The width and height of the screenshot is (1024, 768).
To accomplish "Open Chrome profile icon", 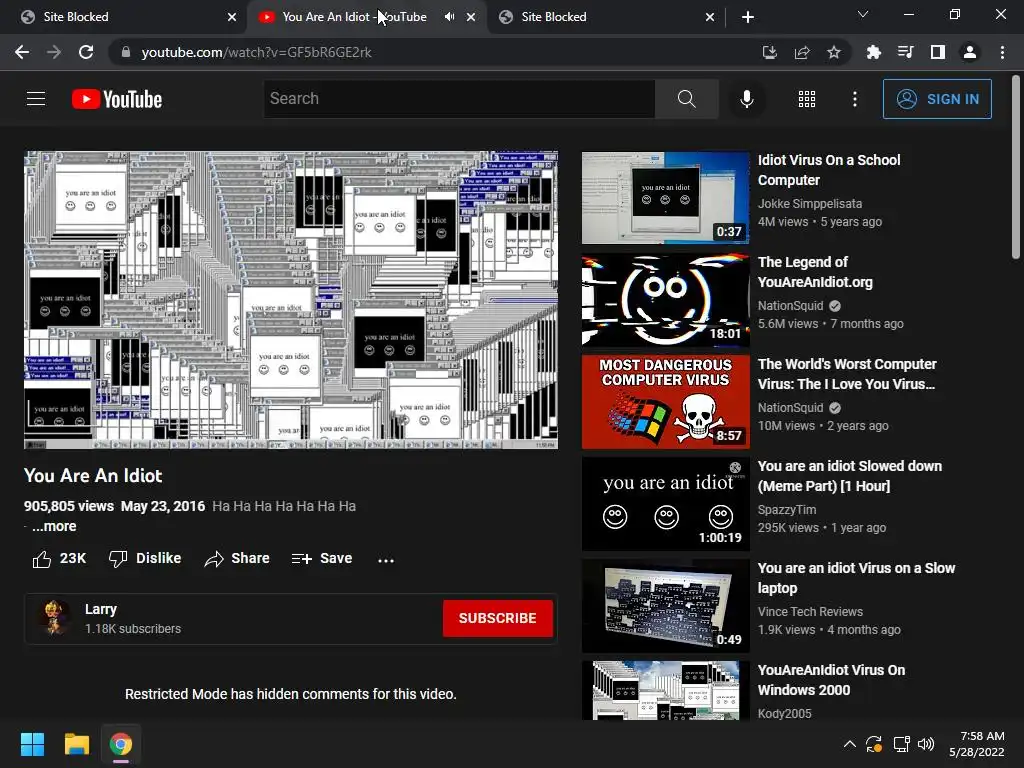I will (x=969, y=52).
